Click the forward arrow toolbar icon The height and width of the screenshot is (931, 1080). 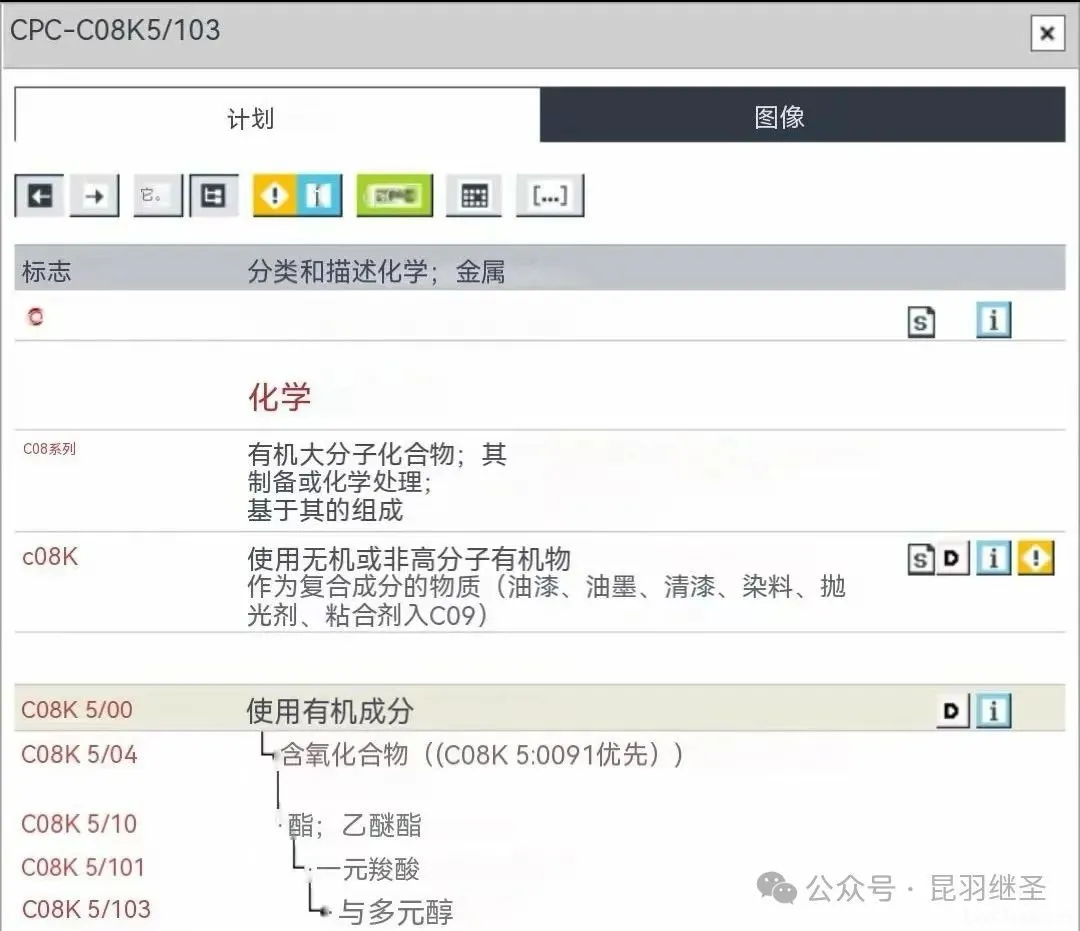click(x=94, y=196)
